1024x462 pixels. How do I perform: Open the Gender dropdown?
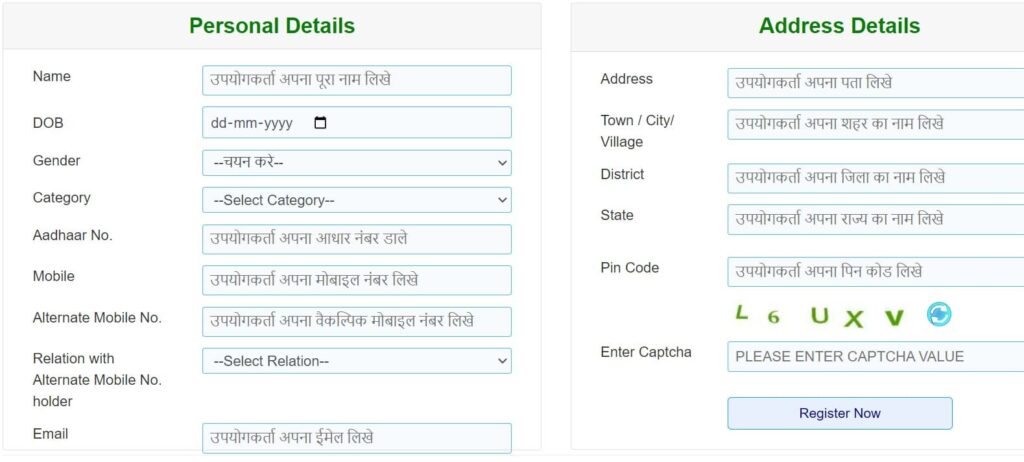(x=356, y=162)
